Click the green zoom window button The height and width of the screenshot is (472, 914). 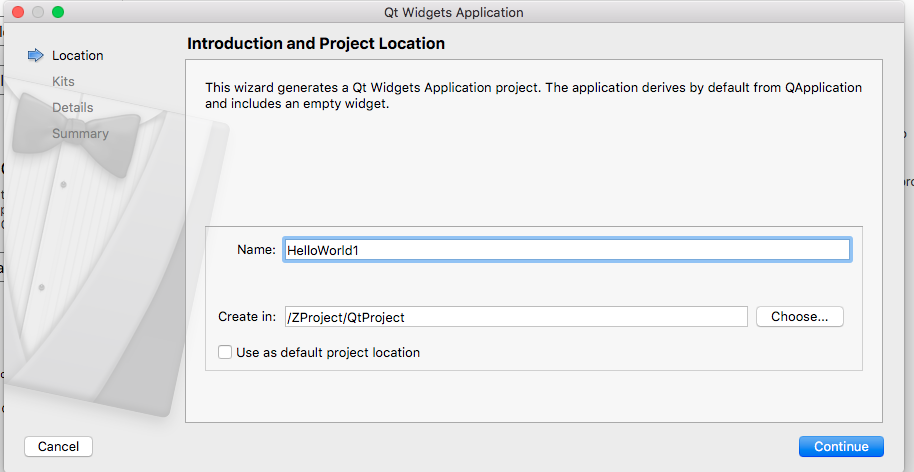click(58, 12)
